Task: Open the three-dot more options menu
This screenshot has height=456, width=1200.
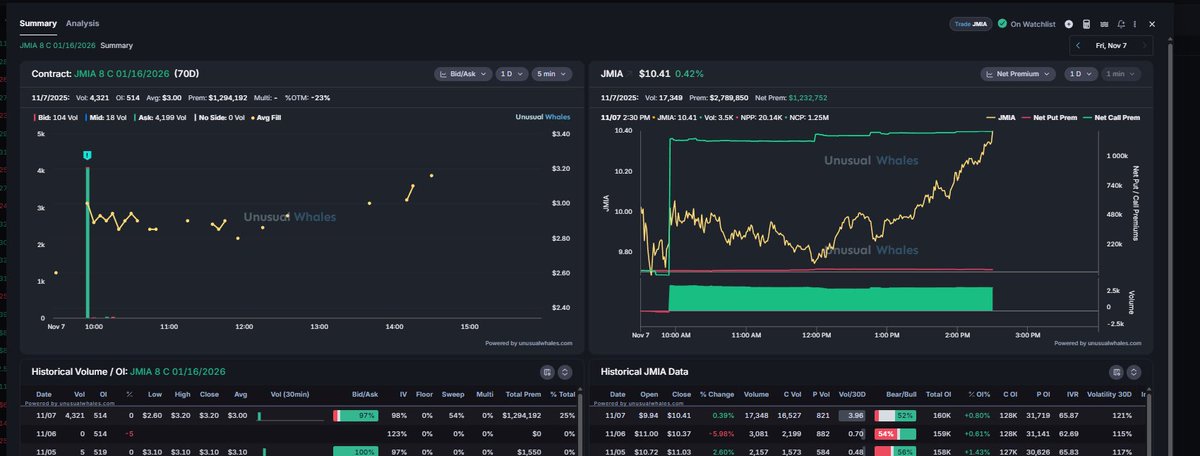Action: [x=1135, y=23]
